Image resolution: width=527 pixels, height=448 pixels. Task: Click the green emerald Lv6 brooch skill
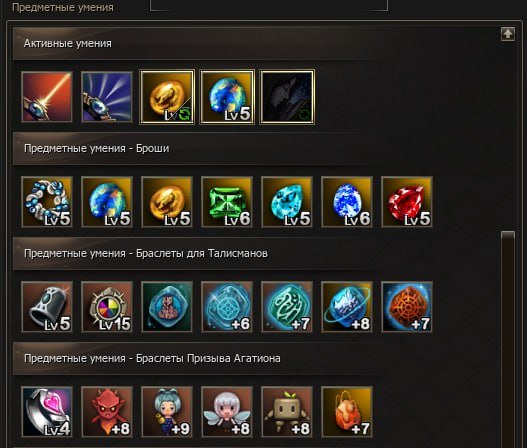(227, 202)
